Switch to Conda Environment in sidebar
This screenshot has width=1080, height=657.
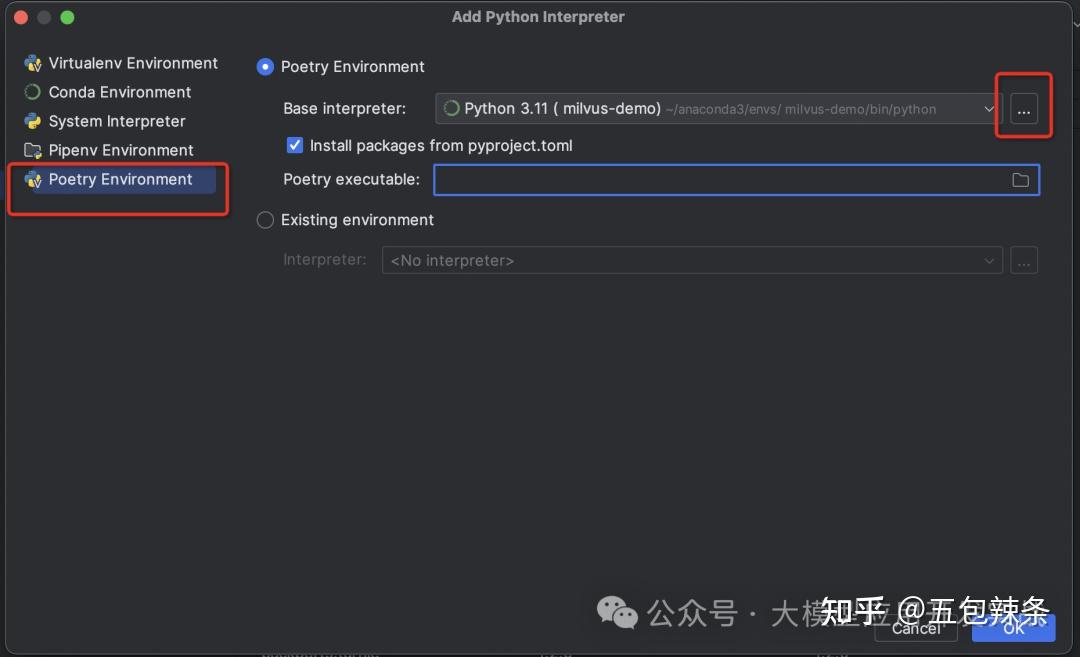click(x=120, y=93)
